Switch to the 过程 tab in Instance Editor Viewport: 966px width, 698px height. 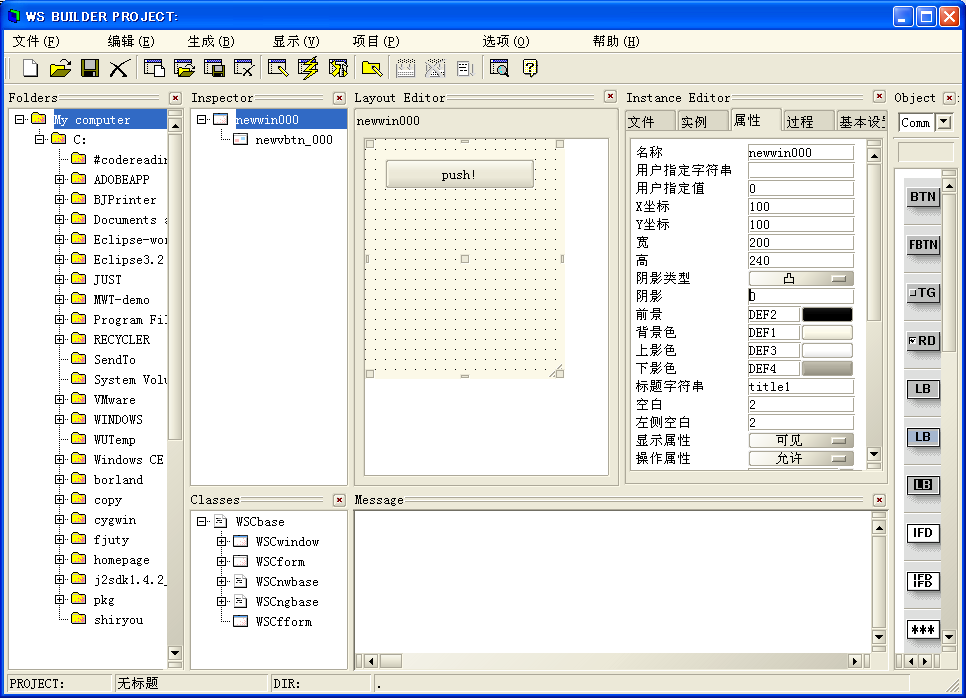click(x=809, y=121)
